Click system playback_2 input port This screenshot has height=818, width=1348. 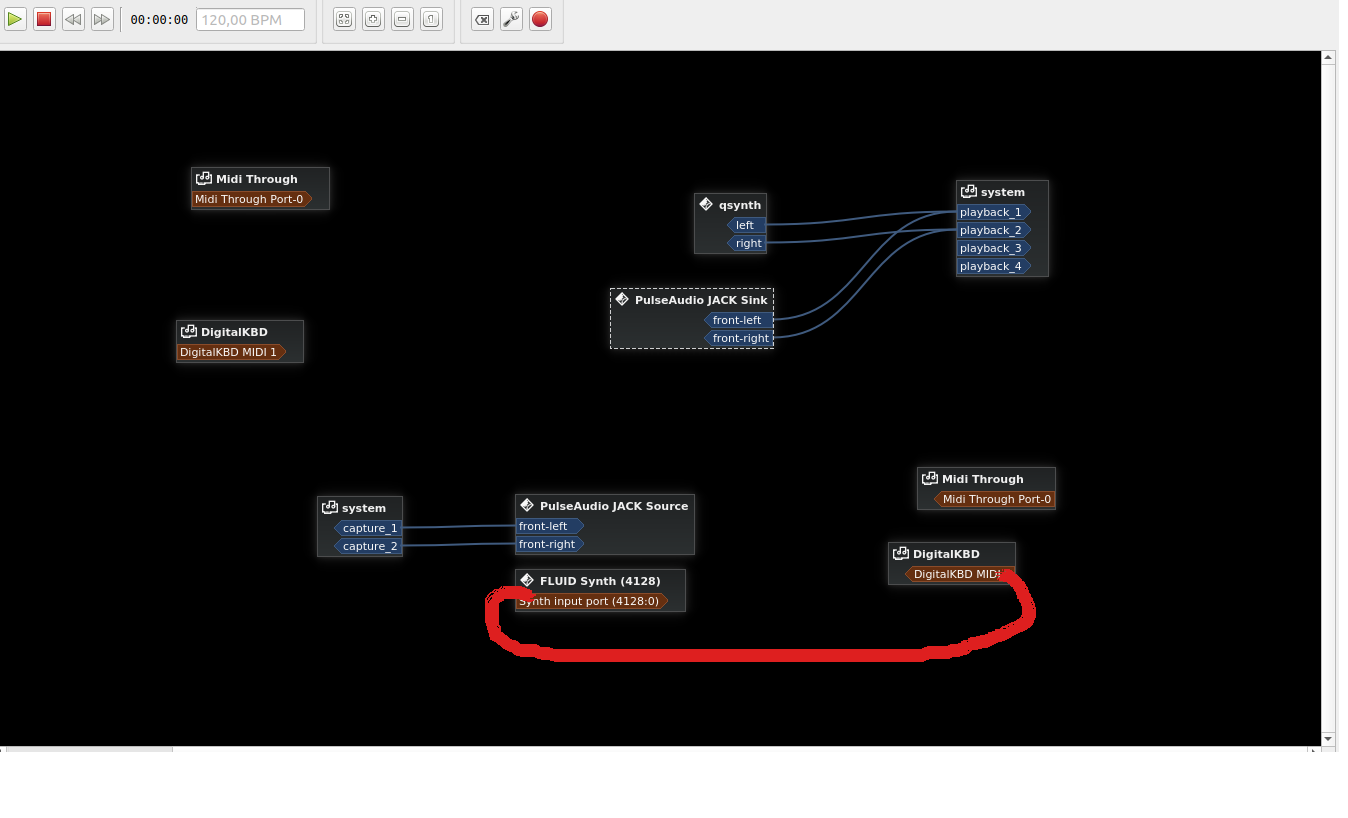coord(993,230)
